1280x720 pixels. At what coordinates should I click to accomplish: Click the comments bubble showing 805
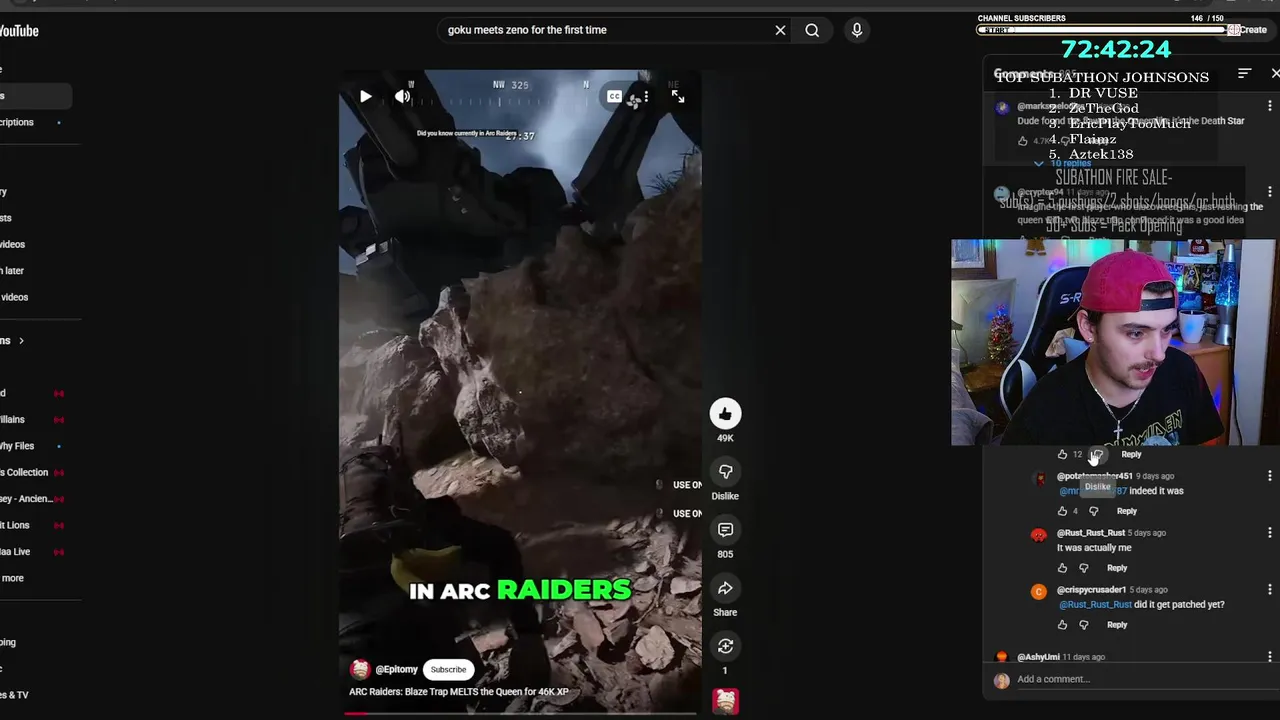(x=725, y=529)
